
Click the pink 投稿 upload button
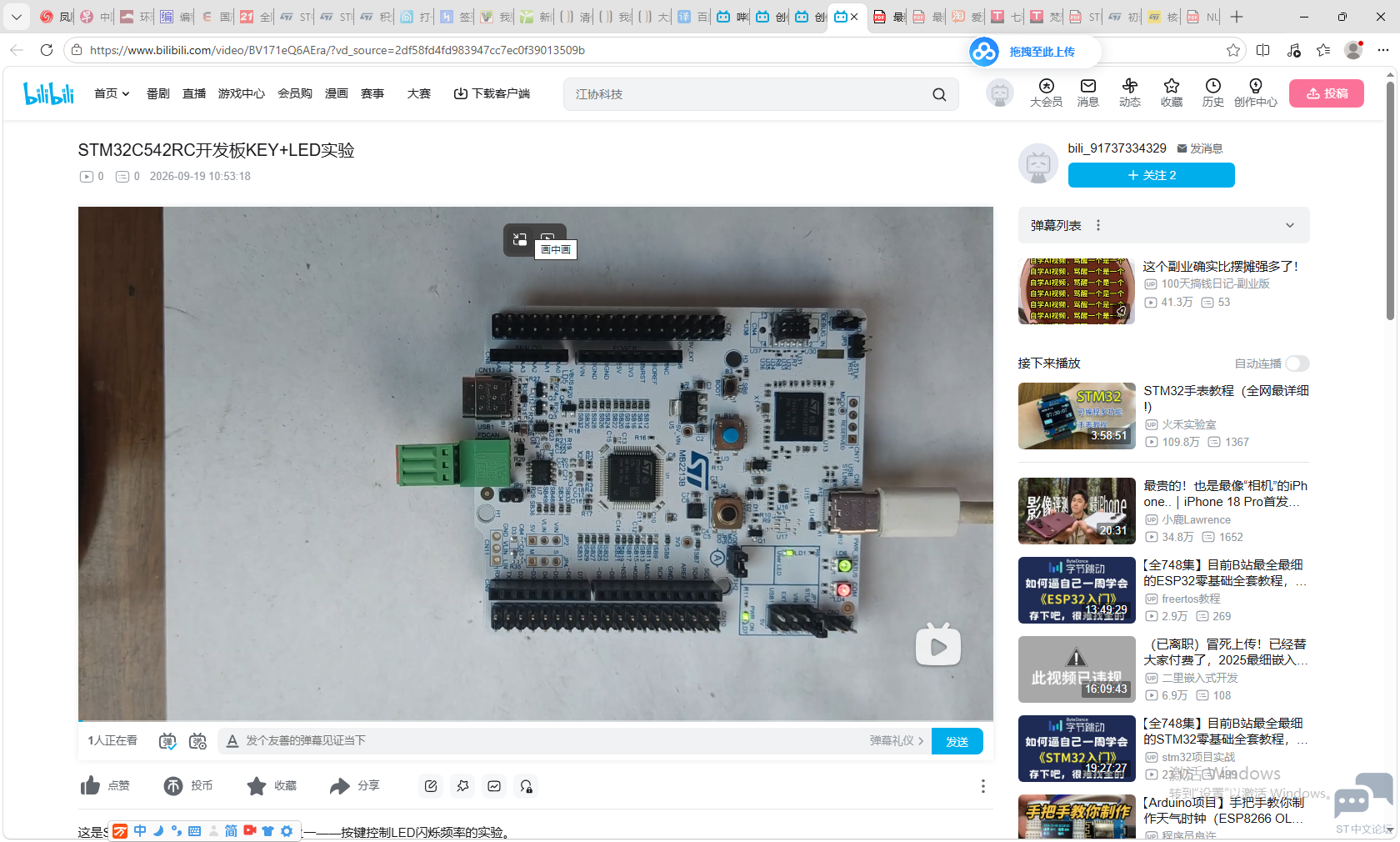tap(1327, 93)
